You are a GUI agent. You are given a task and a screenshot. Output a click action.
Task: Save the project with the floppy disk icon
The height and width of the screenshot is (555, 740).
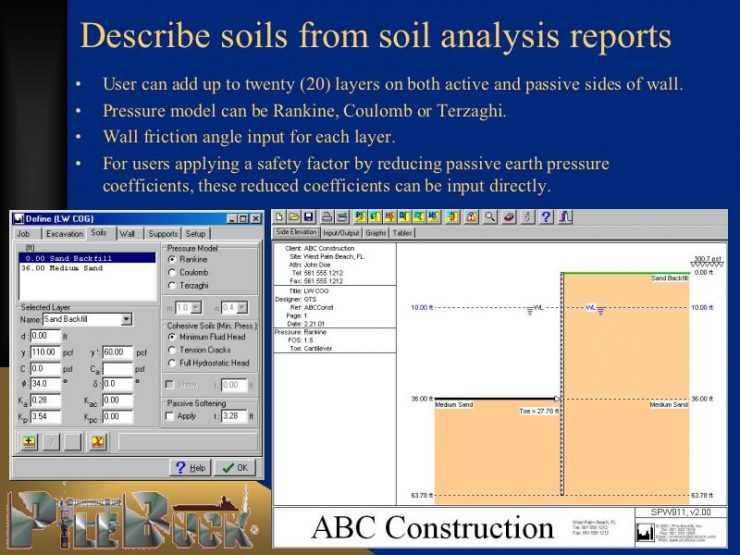(x=309, y=216)
